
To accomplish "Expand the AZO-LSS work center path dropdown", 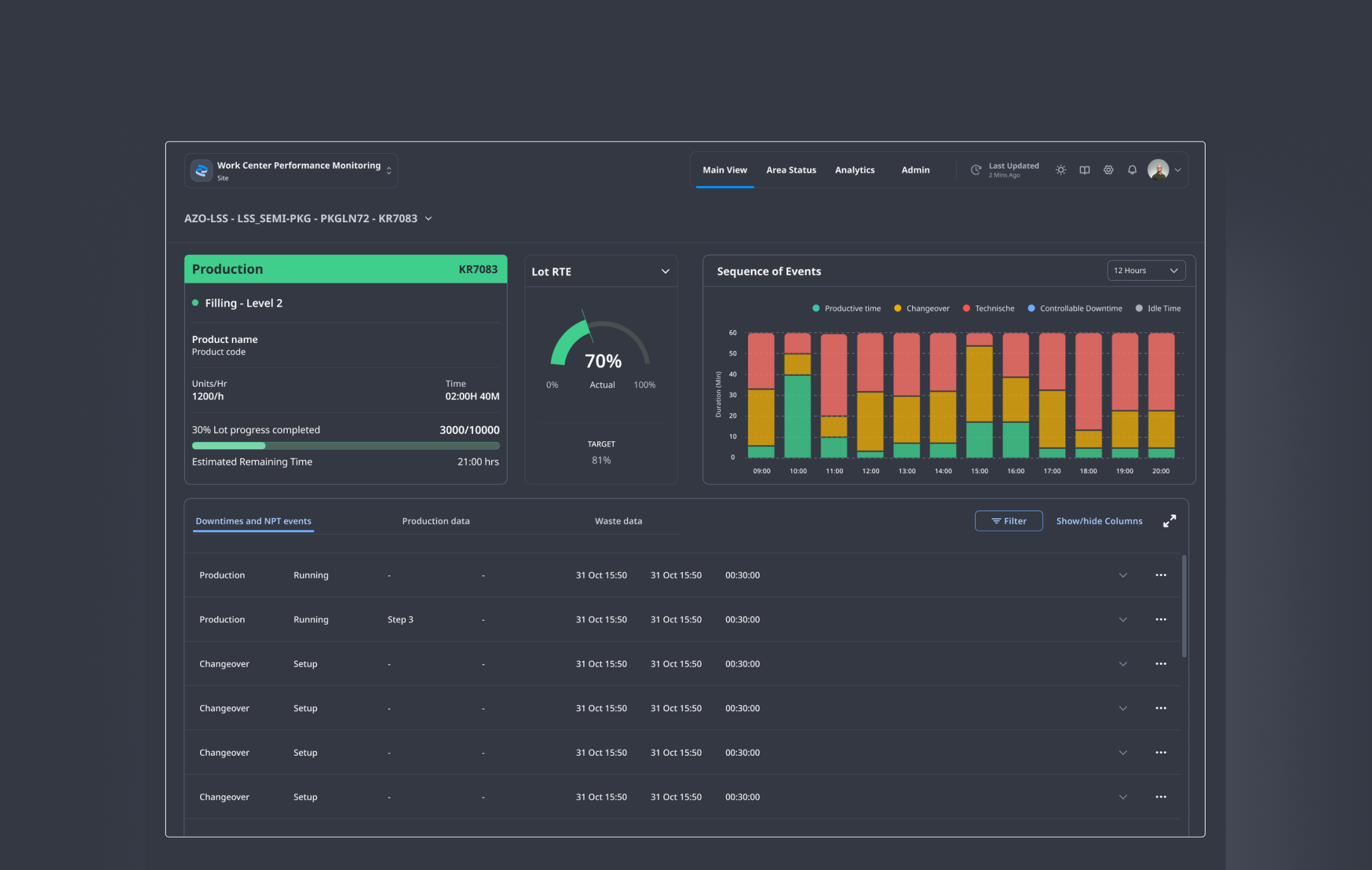I will [429, 218].
